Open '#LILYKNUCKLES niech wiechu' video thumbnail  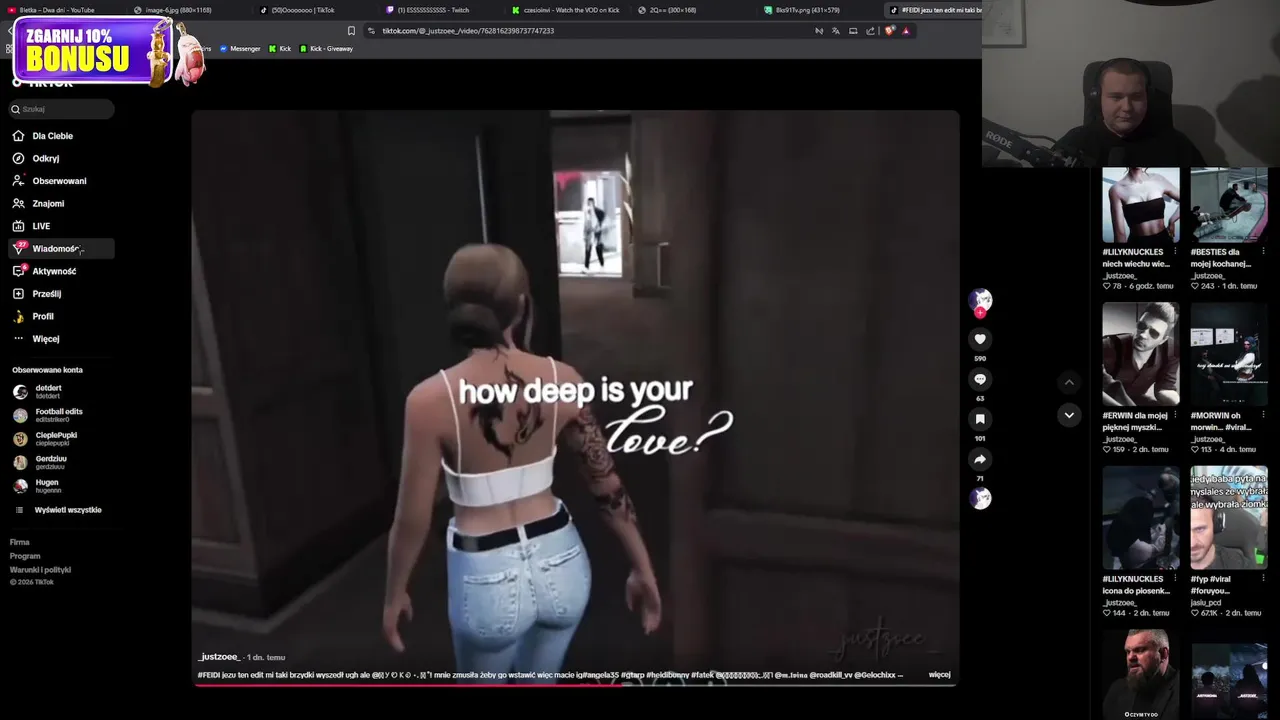(x=1140, y=205)
